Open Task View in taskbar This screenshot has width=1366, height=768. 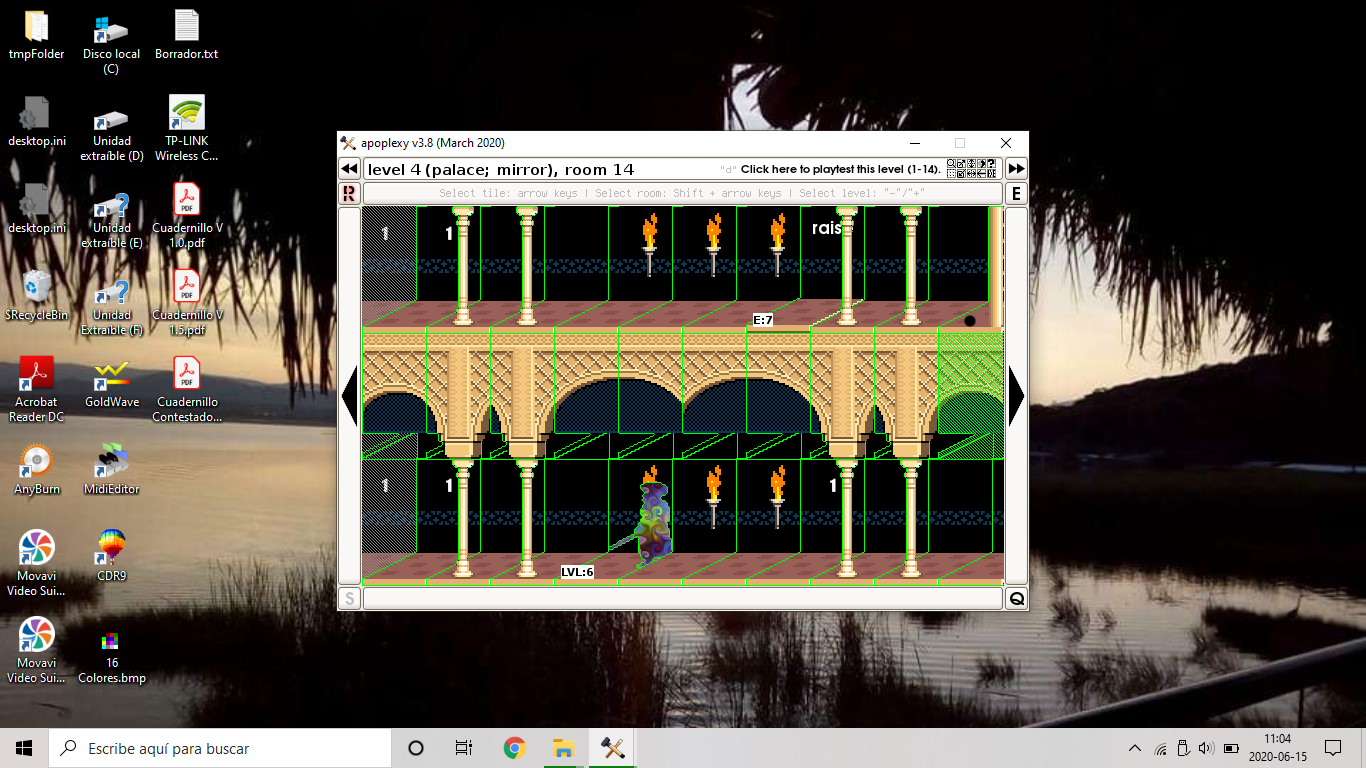point(463,748)
